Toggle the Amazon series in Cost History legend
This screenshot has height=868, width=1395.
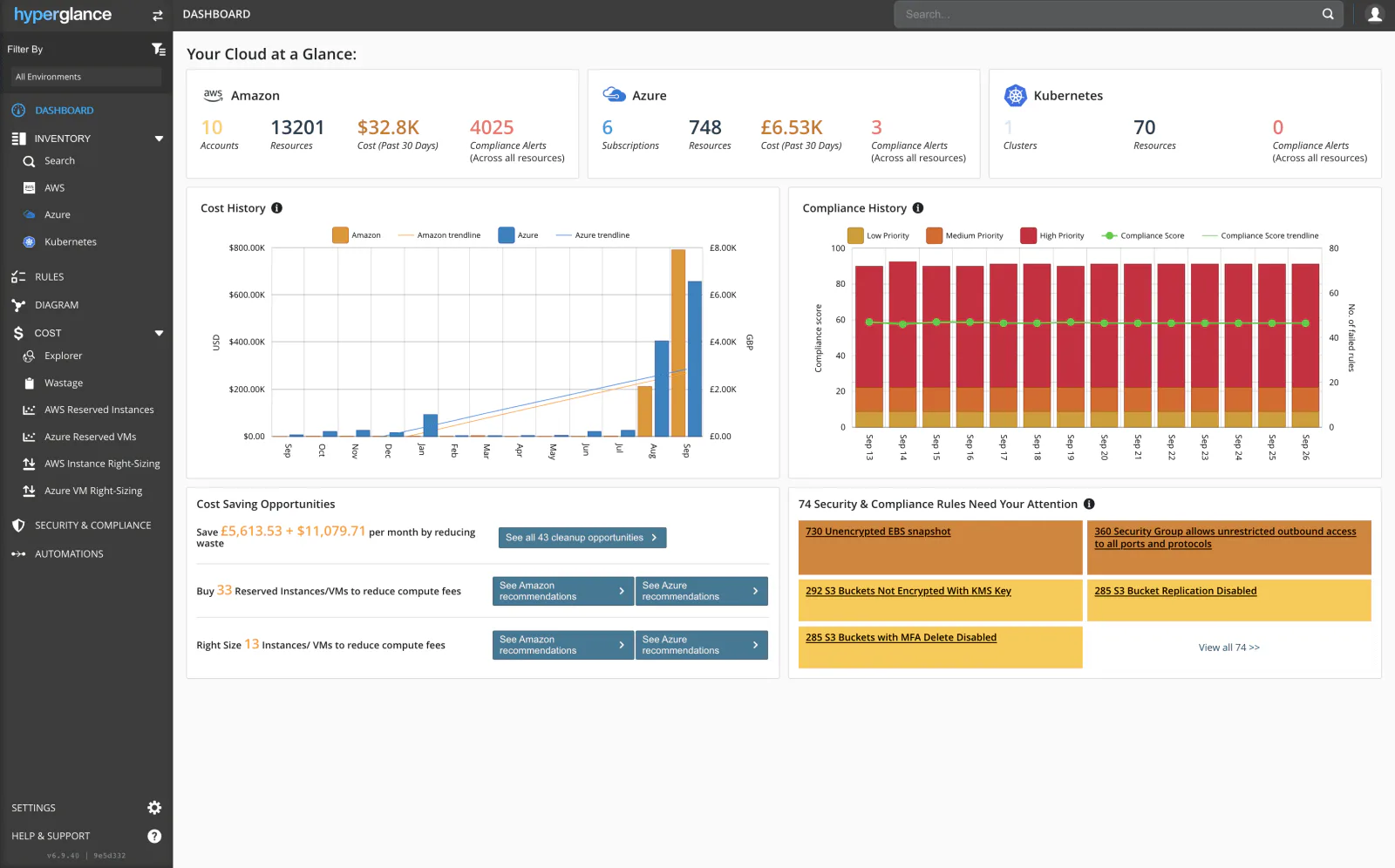pos(357,234)
